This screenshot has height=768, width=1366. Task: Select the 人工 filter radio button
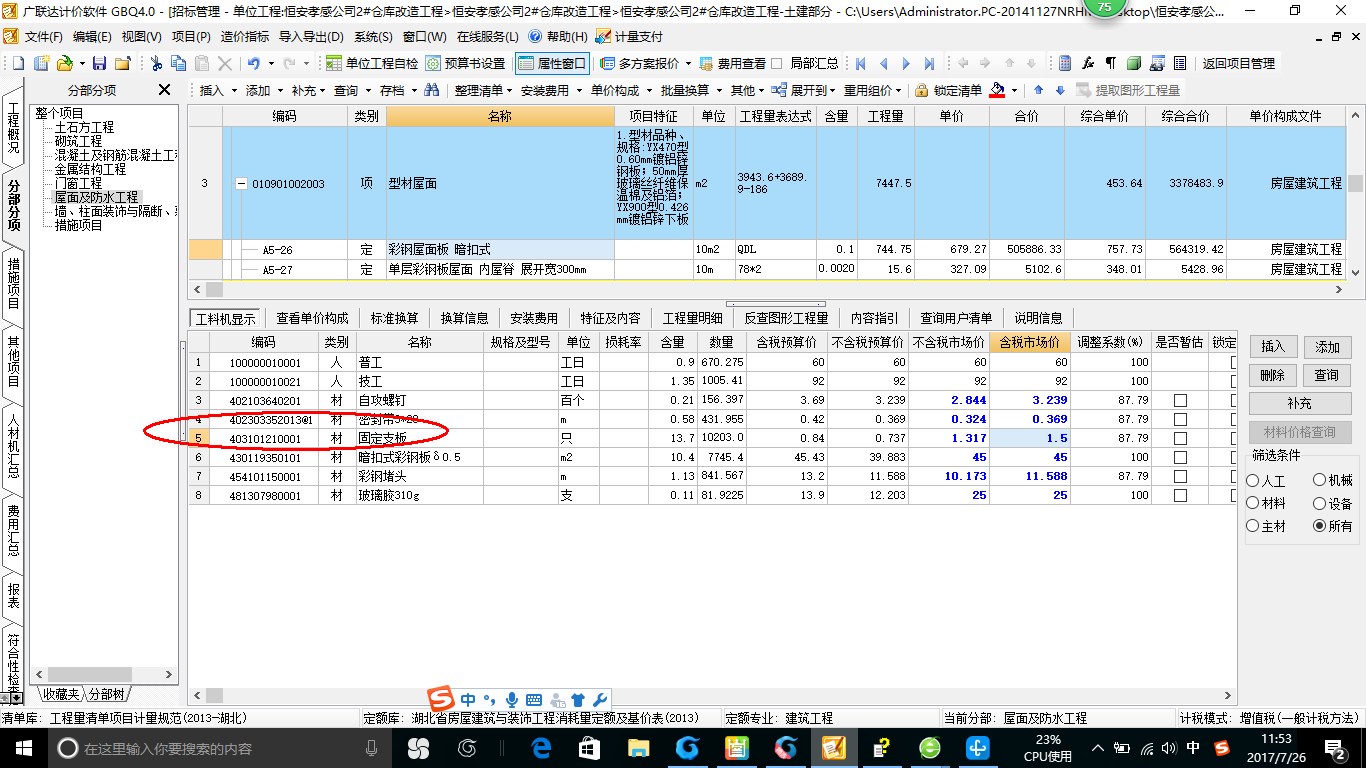1253,481
